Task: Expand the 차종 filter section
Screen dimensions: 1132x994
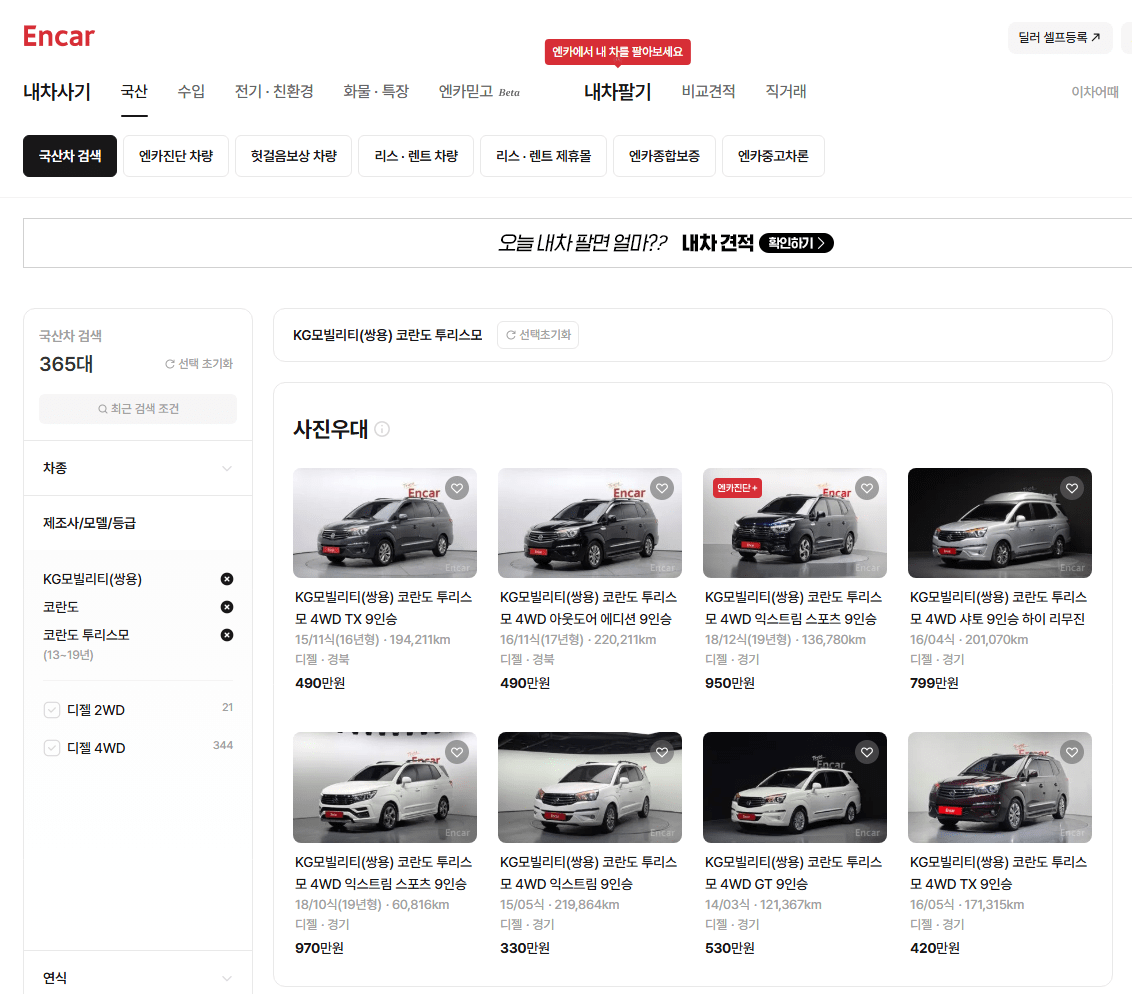Action: pyautogui.click(x=138, y=468)
